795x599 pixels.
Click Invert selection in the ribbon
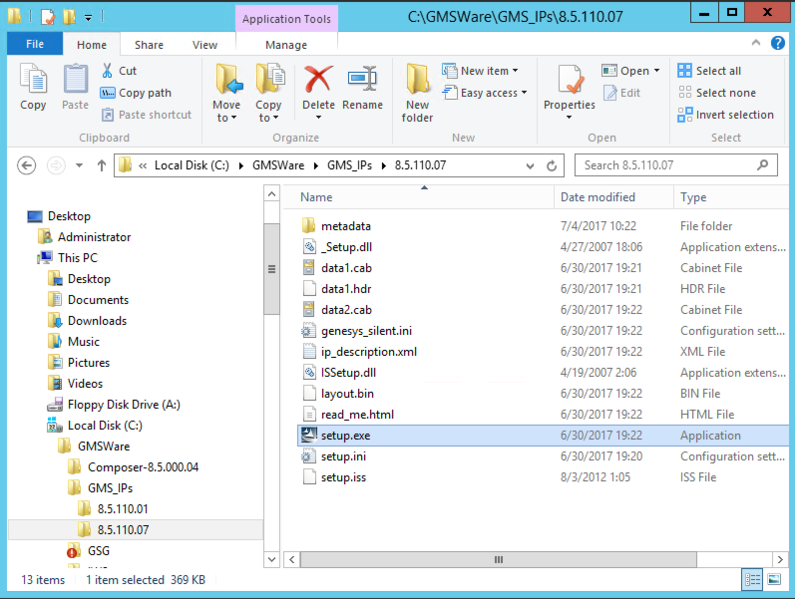click(725, 115)
